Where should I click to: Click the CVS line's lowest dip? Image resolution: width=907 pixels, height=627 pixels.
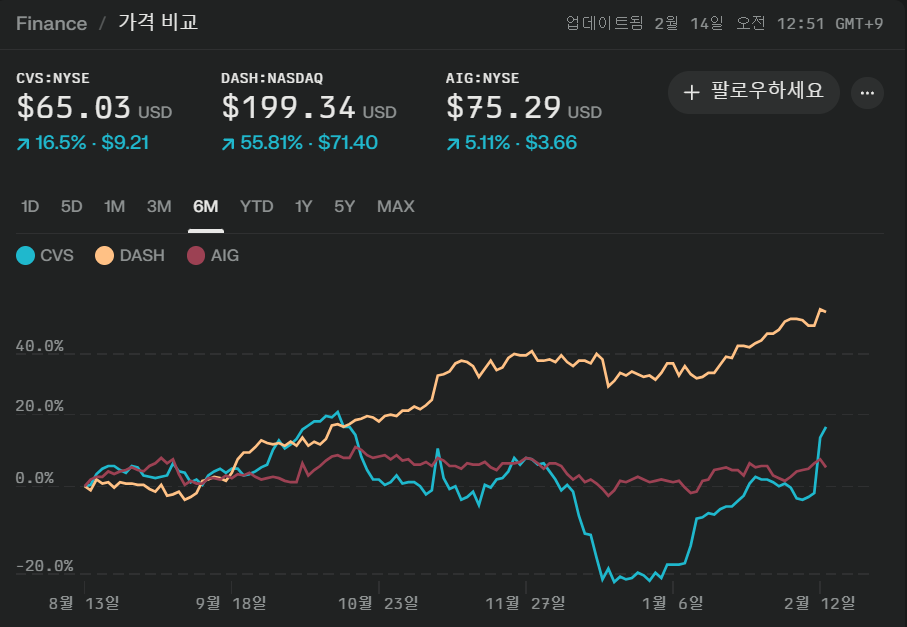[614, 581]
